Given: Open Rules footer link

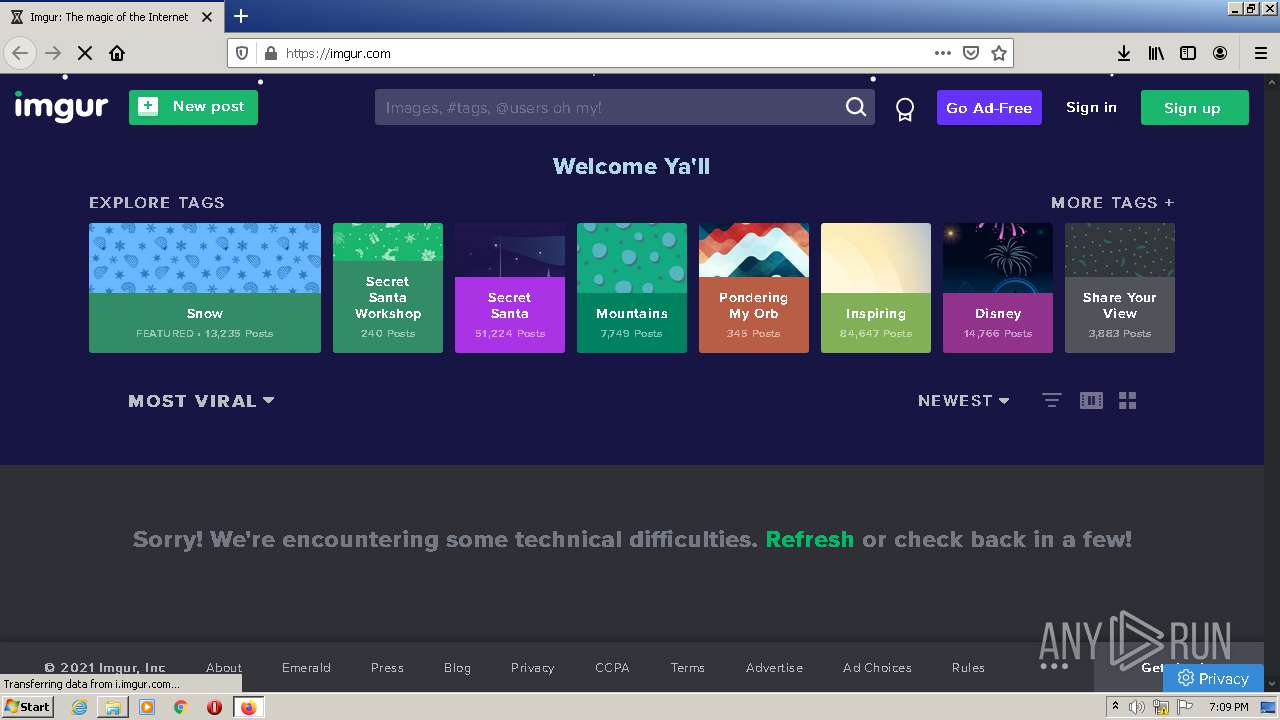Looking at the screenshot, I should click(968, 668).
